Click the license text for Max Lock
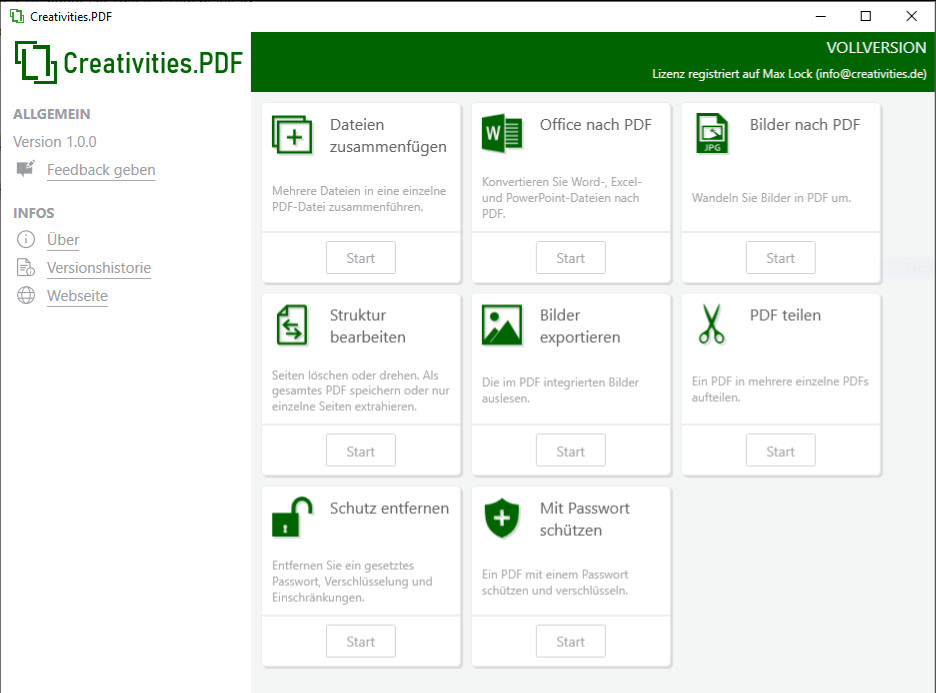The height and width of the screenshot is (693, 936). 789,74
